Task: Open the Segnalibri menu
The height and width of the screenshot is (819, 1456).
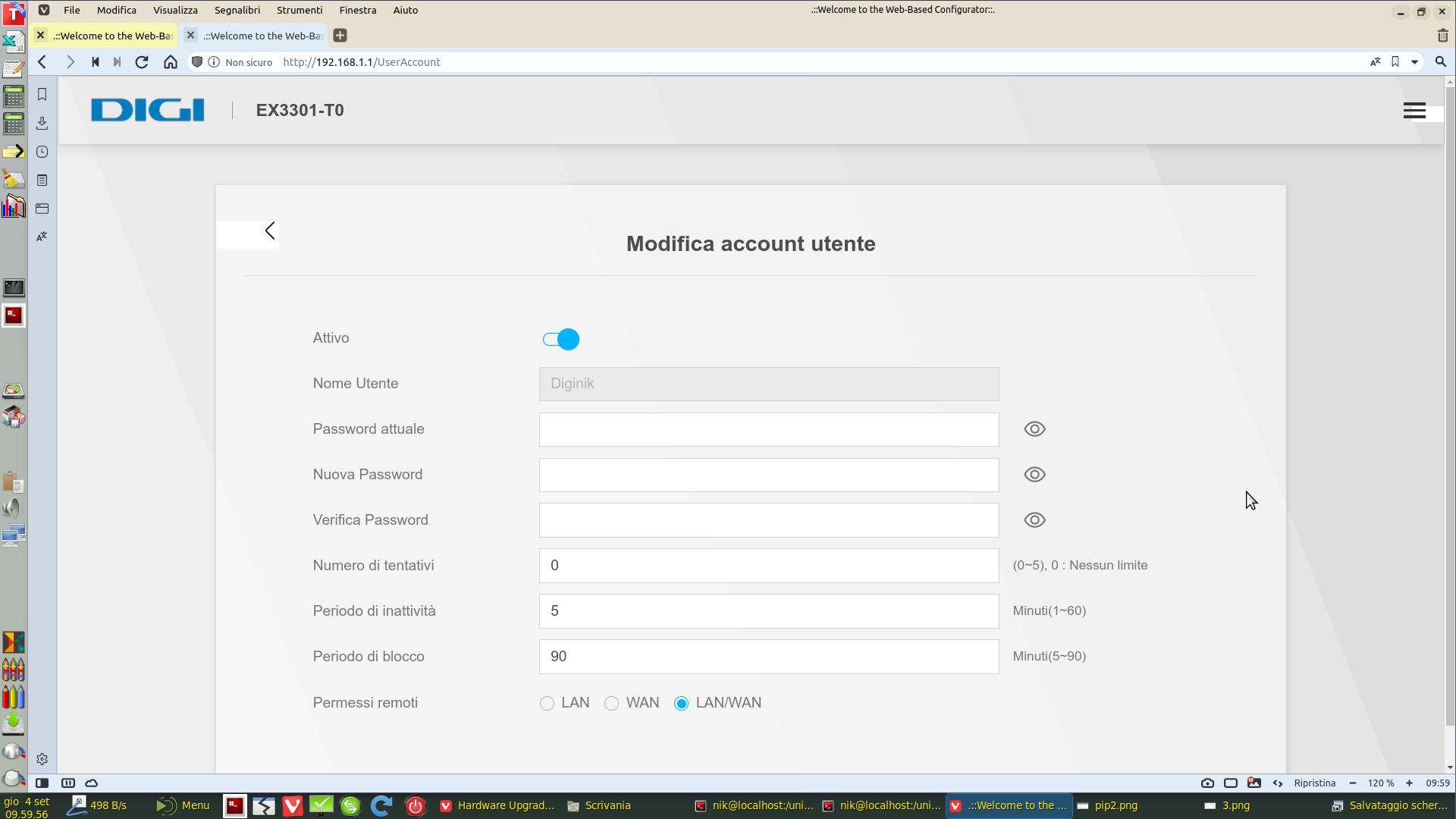Action: 237,10
